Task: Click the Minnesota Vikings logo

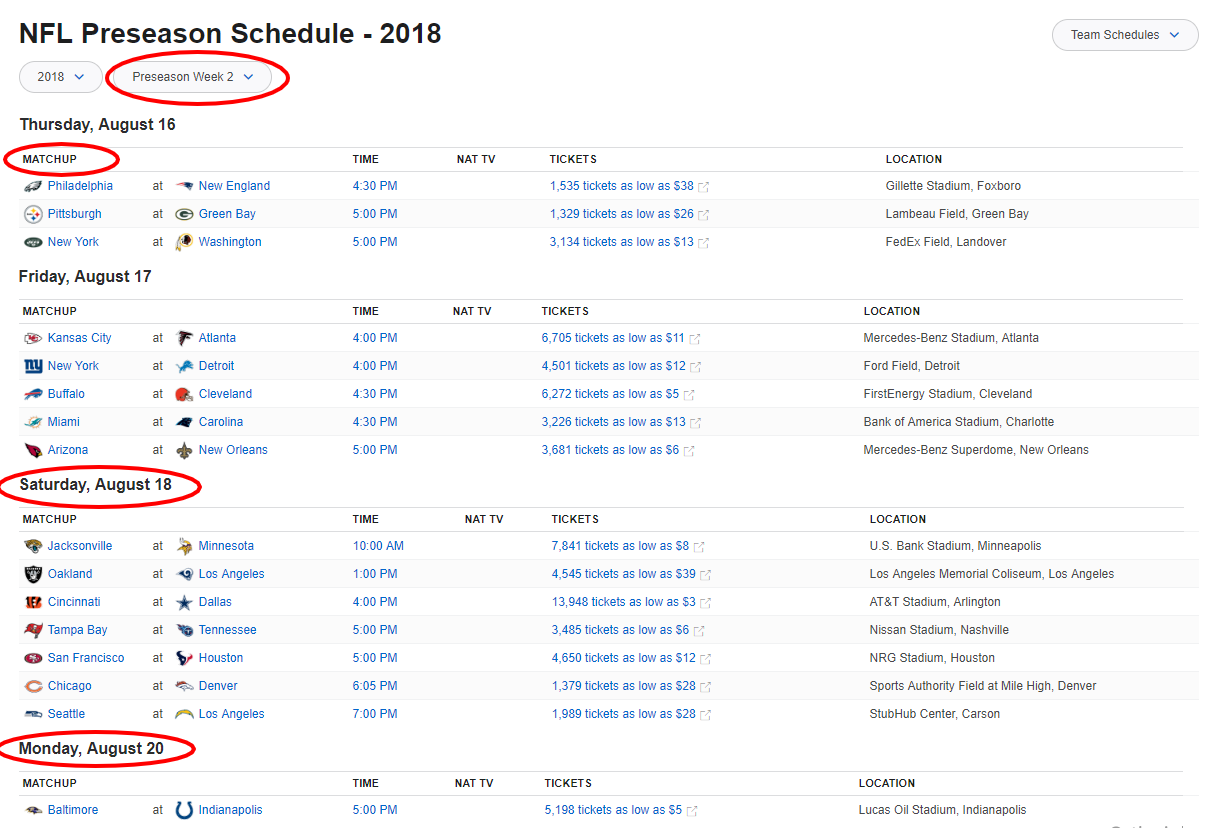Action: coord(184,546)
